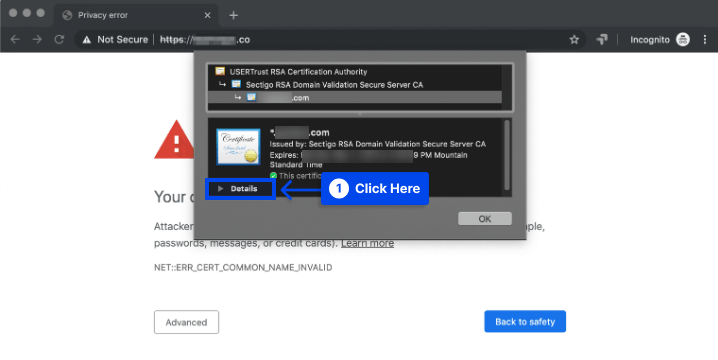Click the Back to safety button
Image resolution: width=718 pixels, height=360 pixels.
pyautogui.click(x=525, y=322)
